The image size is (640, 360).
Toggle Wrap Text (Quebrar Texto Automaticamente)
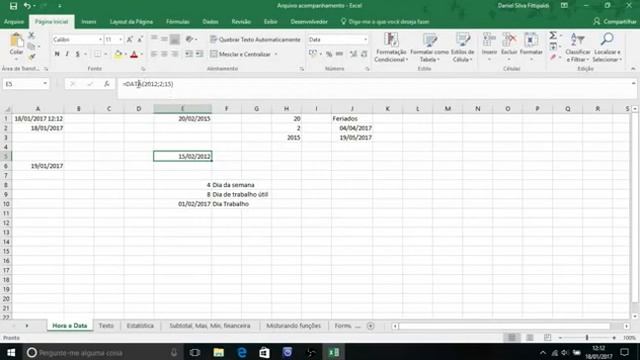coord(255,40)
